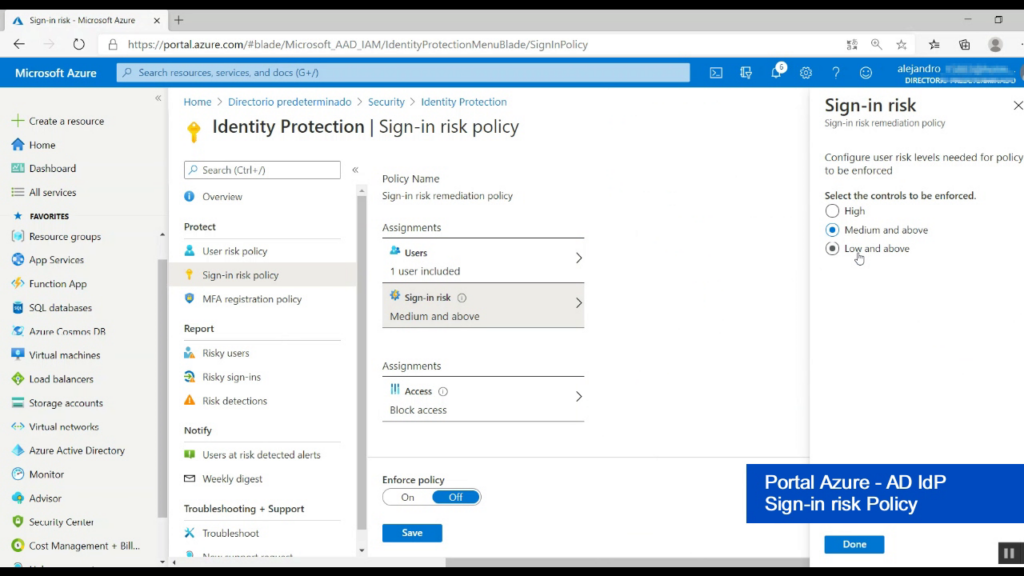Screen dimensions: 1024x576
Task: Open Cloud Shell from the Azure header
Action: (716, 73)
